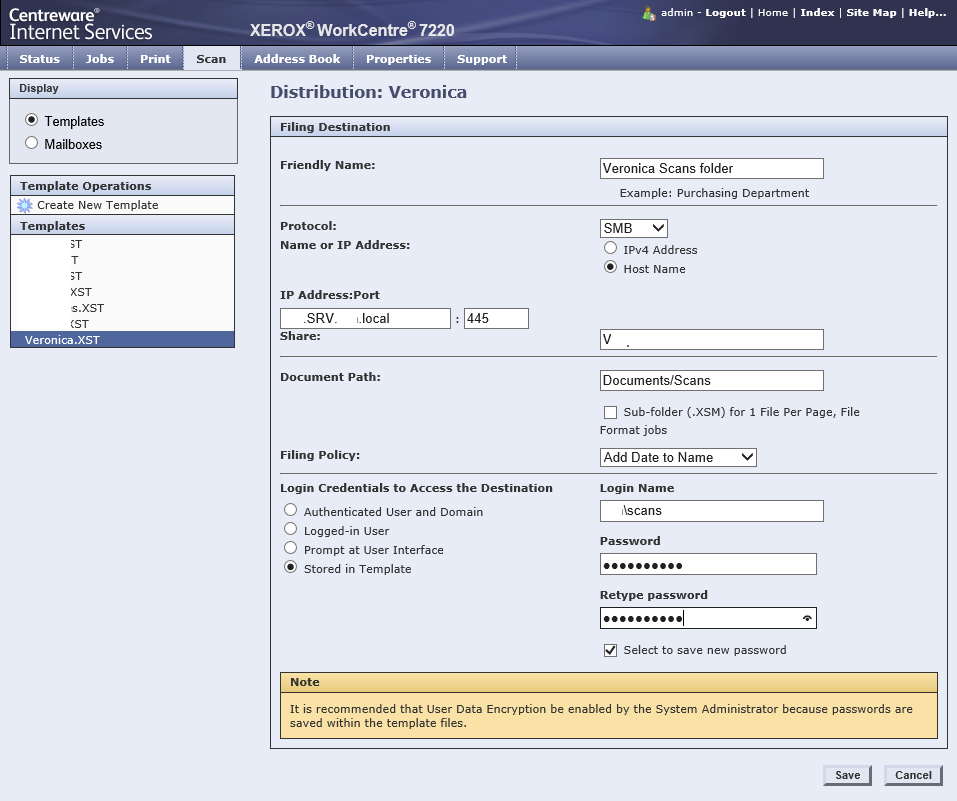Choose Prompt at User Interface credential option

pyautogui.click(x=290, y=548)
